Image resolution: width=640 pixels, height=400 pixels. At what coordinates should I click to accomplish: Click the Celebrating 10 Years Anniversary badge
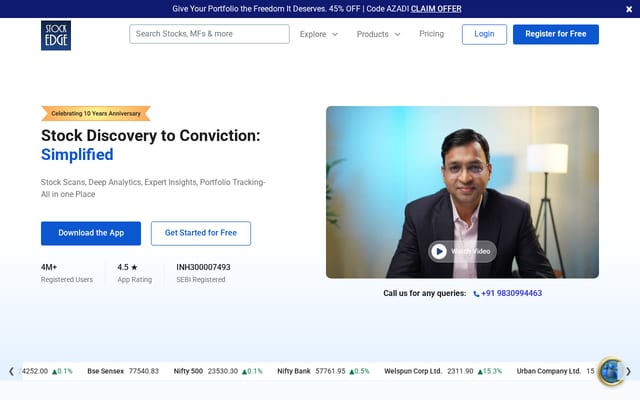[96, 113]
